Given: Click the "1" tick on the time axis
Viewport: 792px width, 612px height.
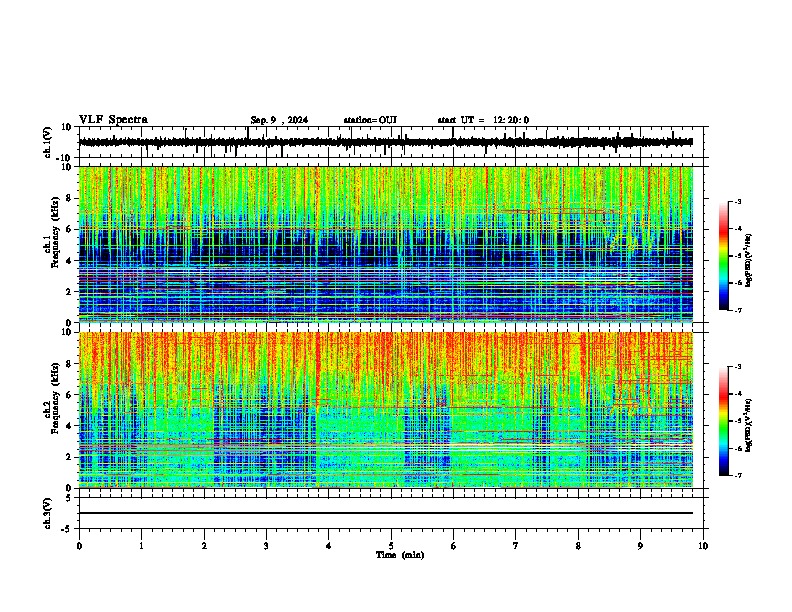Looking at the screenshot, I should point(141,546).
